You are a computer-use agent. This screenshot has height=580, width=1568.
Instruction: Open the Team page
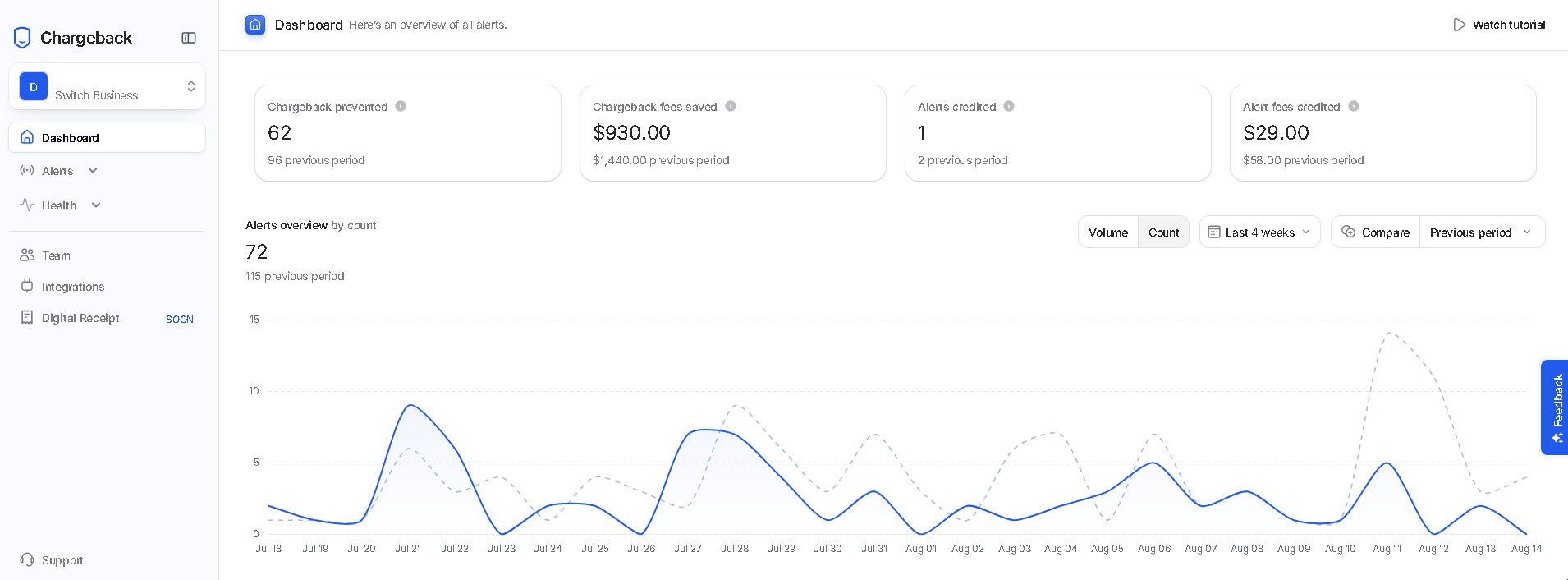pyautogui.click(x=56, y=255)
